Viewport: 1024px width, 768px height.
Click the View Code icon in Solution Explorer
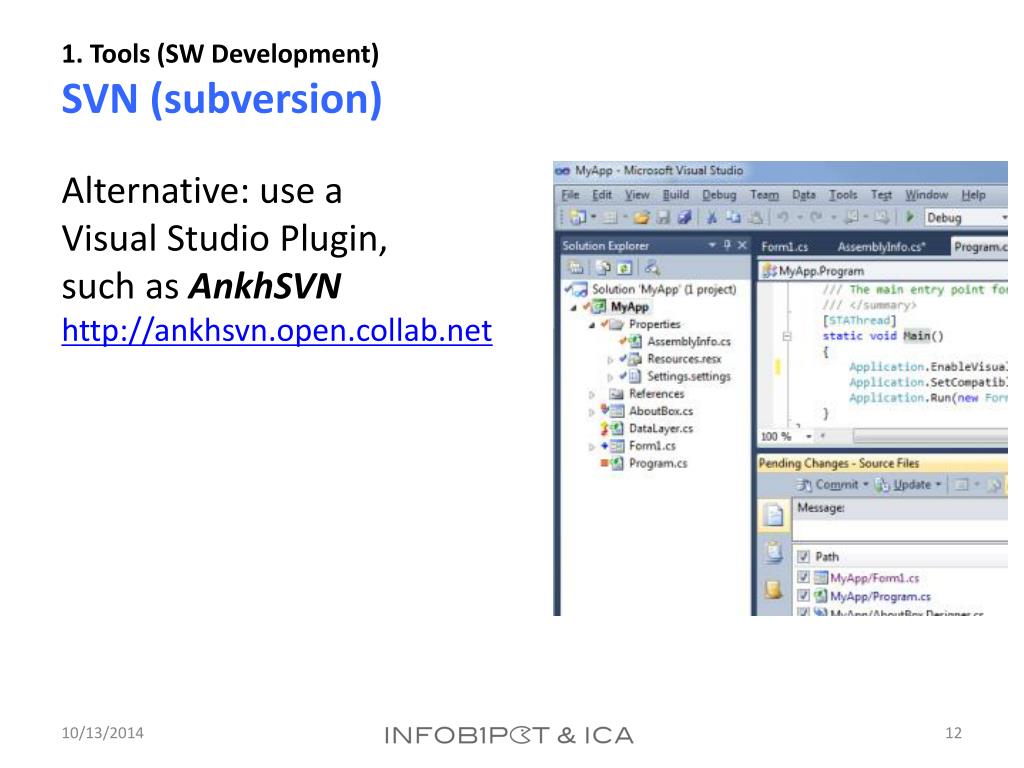pos(652,267)
